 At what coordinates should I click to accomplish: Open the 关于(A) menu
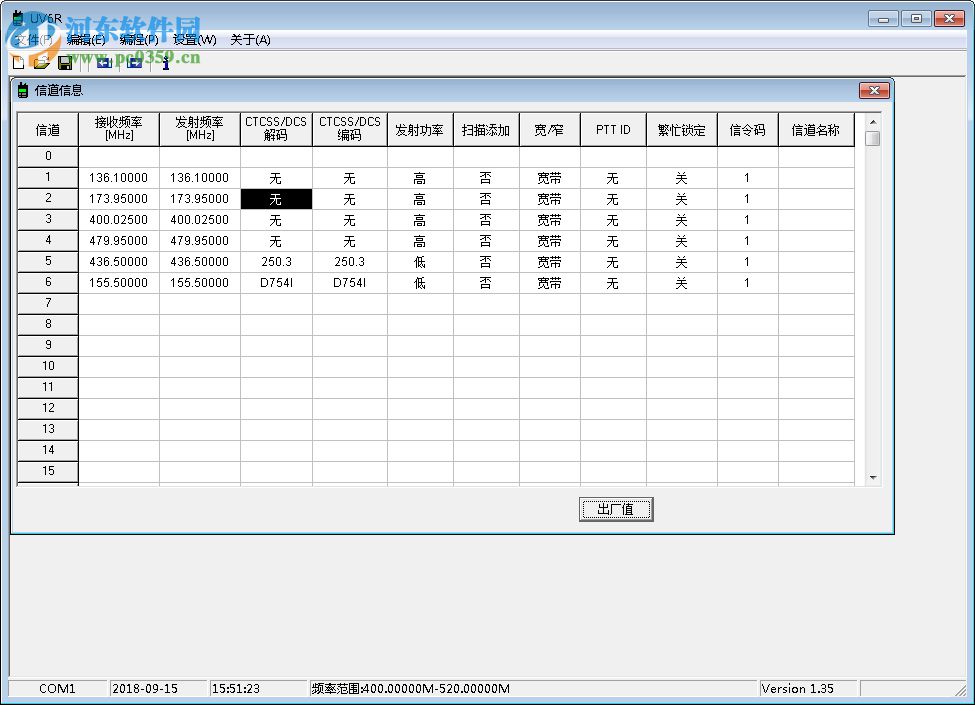tap(250, 40)
